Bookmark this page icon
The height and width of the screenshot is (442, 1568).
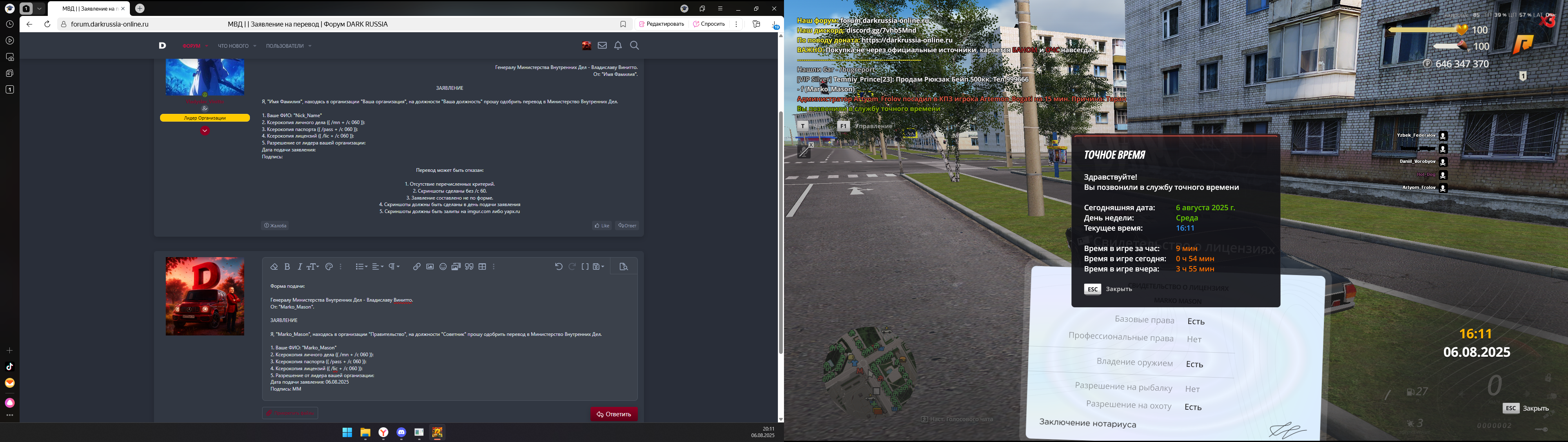(623, 24)
